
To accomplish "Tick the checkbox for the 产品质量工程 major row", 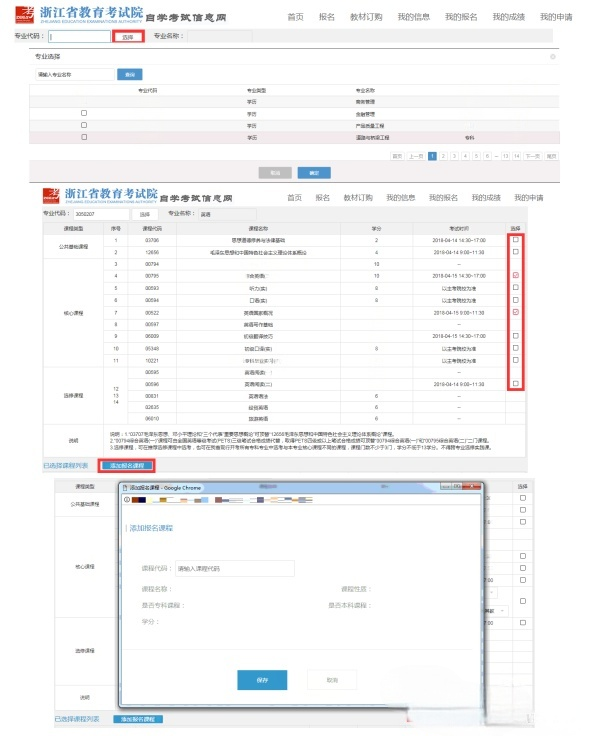I will coord(84,125).
